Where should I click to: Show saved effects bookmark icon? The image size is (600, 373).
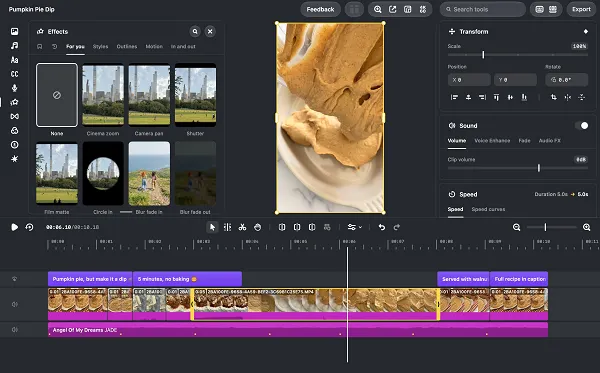point(39,46)
